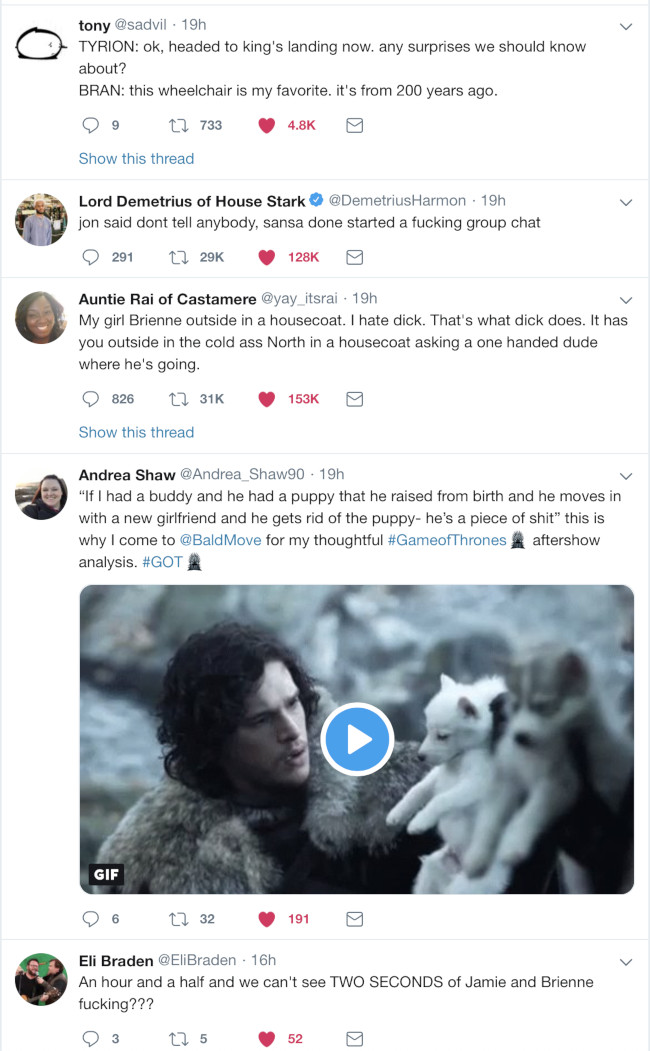
Task: Open the @BaldMove mention link
Action: (220, 540)
